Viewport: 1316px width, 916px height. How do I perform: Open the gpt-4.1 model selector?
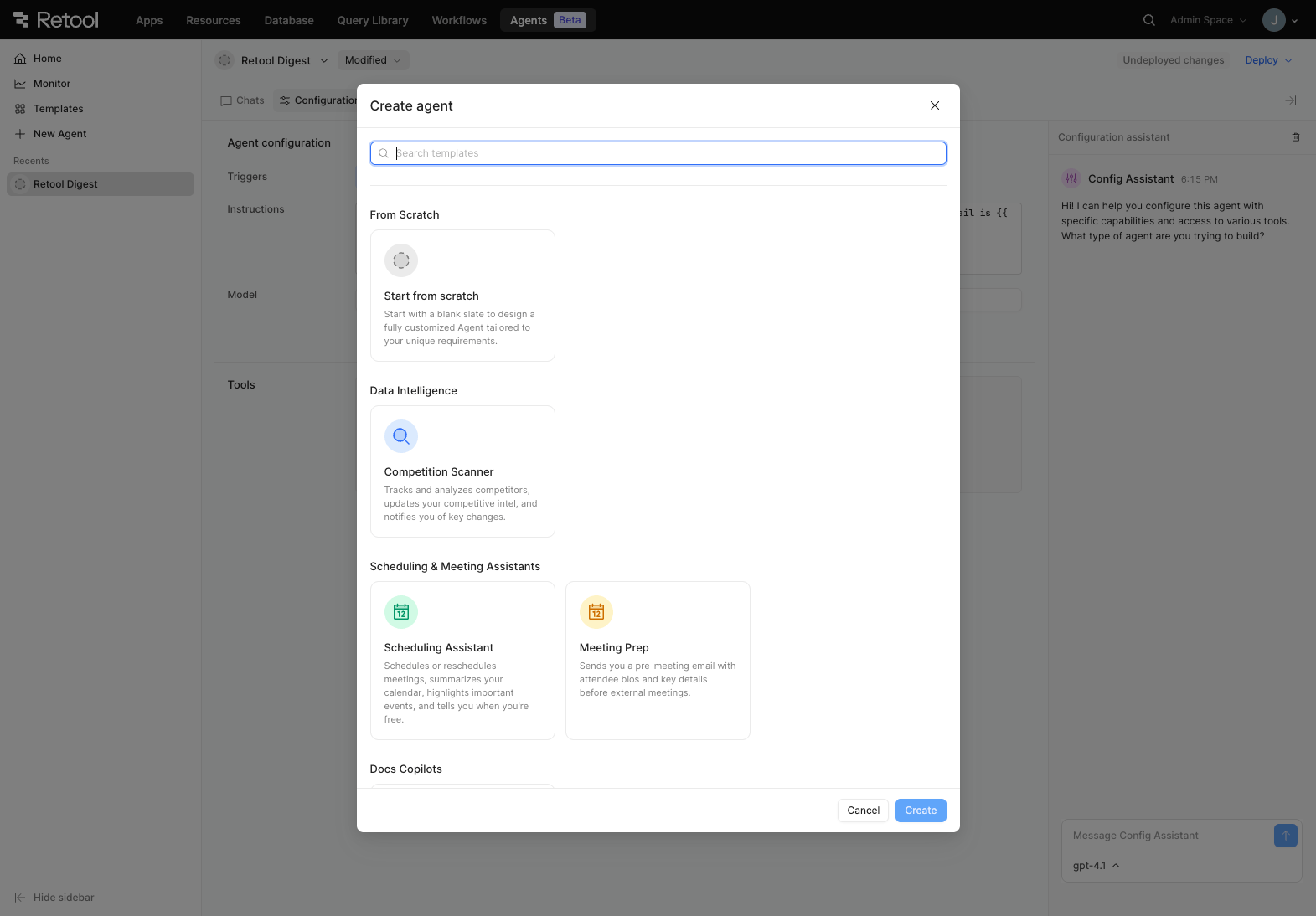[1097, 866]
